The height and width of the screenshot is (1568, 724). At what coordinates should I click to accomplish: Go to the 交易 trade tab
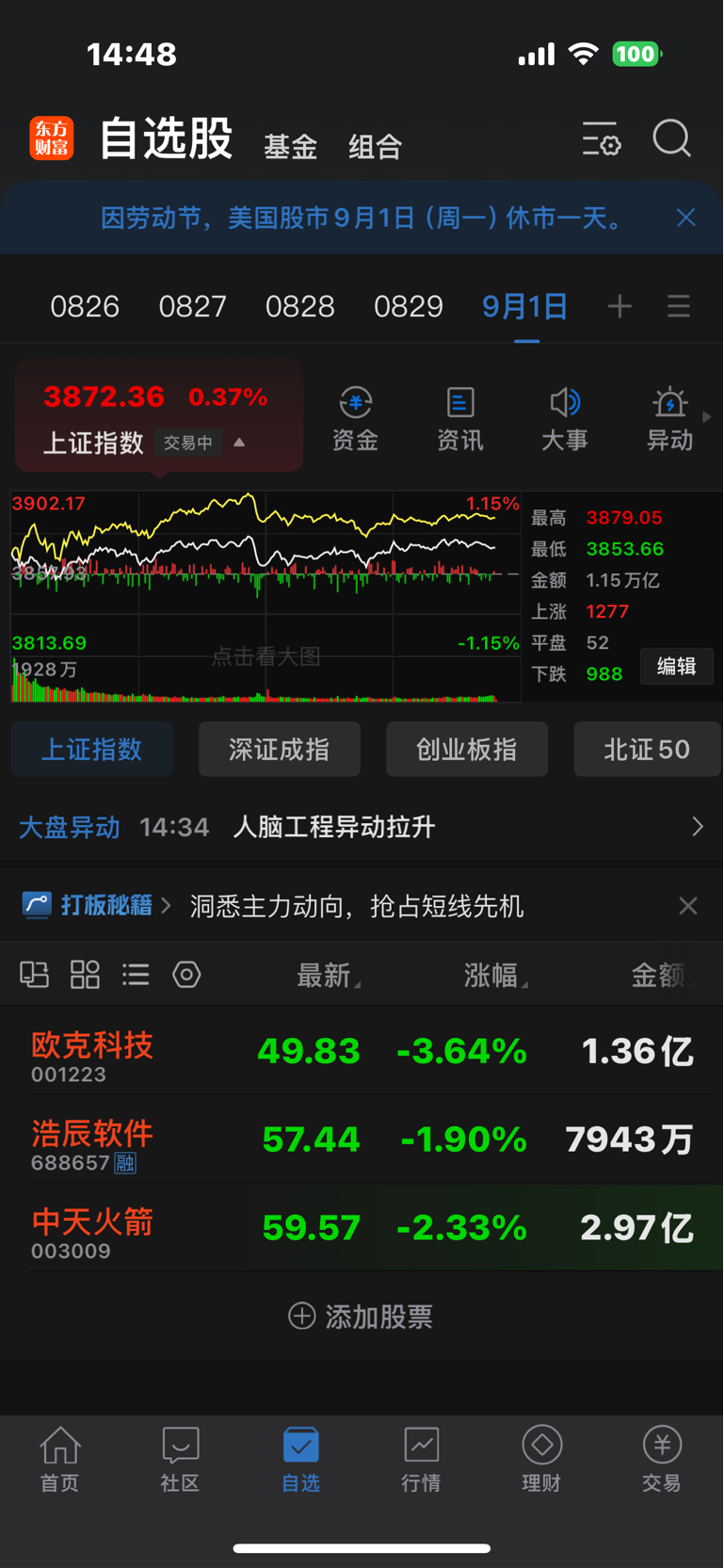662,1459
